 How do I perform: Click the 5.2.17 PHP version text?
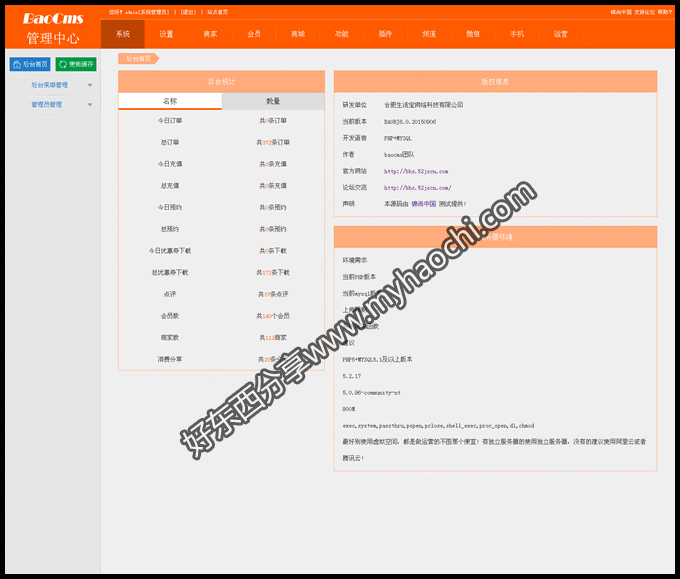coord(352,376)
